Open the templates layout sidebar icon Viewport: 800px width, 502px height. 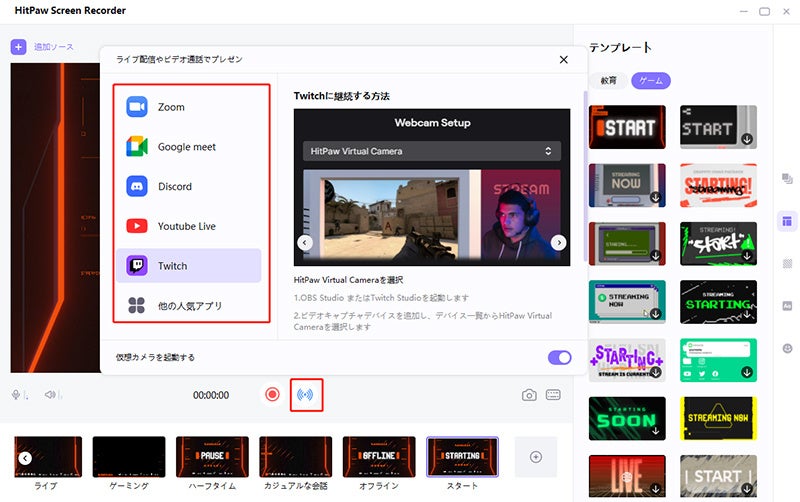(x=787, y=221)
